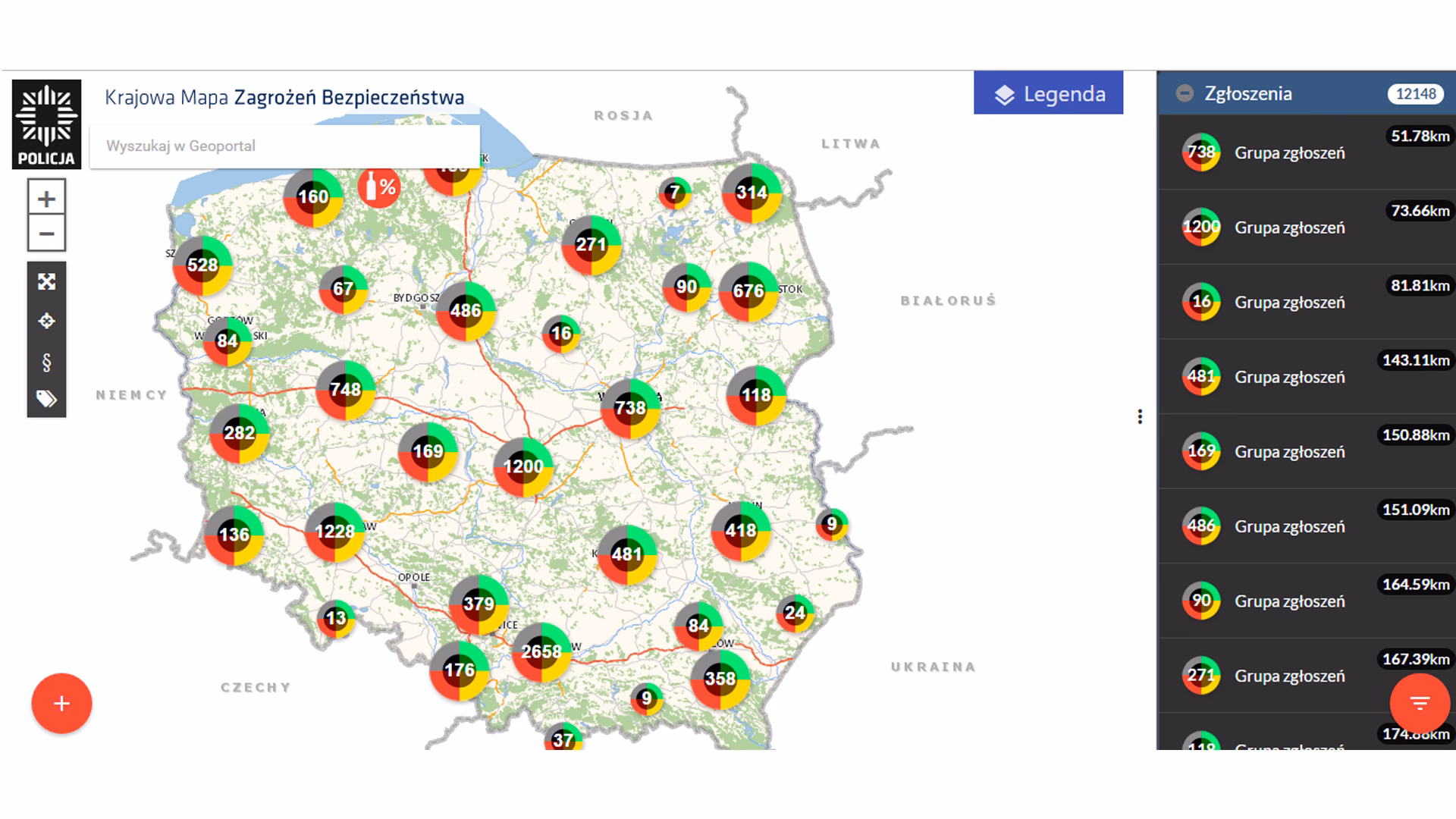Click the three-dot panel handle
1456x819 pixels.
(1141, 417)
